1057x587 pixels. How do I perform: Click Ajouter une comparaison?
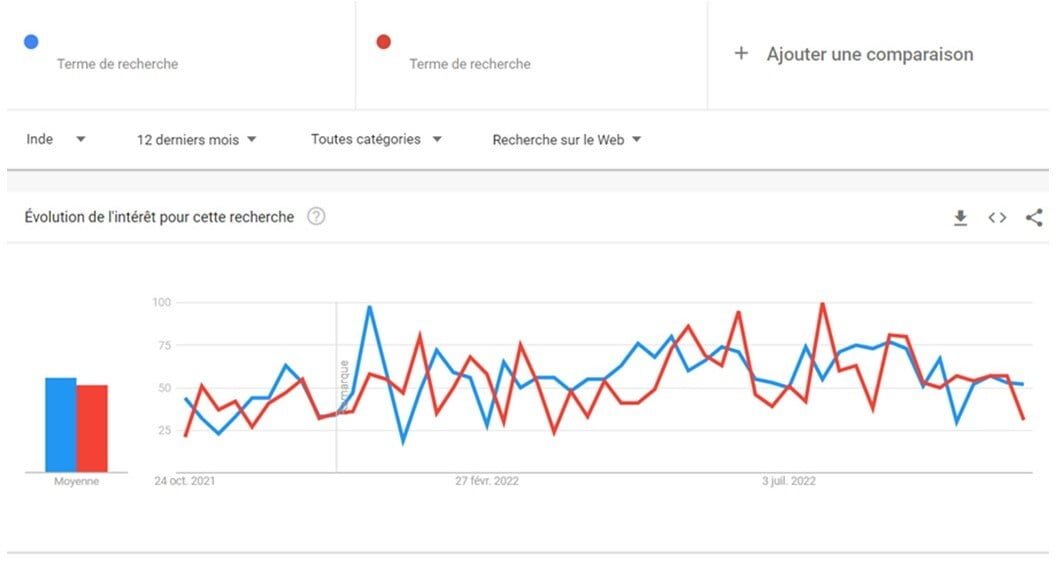[x=869, y=54]
